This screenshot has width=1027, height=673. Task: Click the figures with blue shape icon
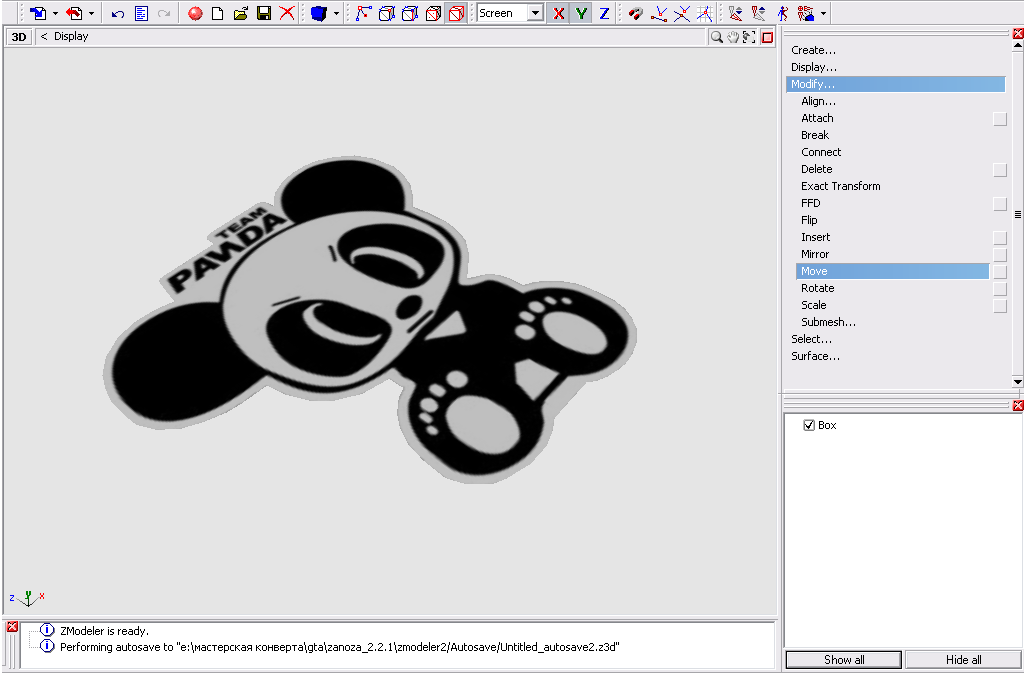(806, 13)
